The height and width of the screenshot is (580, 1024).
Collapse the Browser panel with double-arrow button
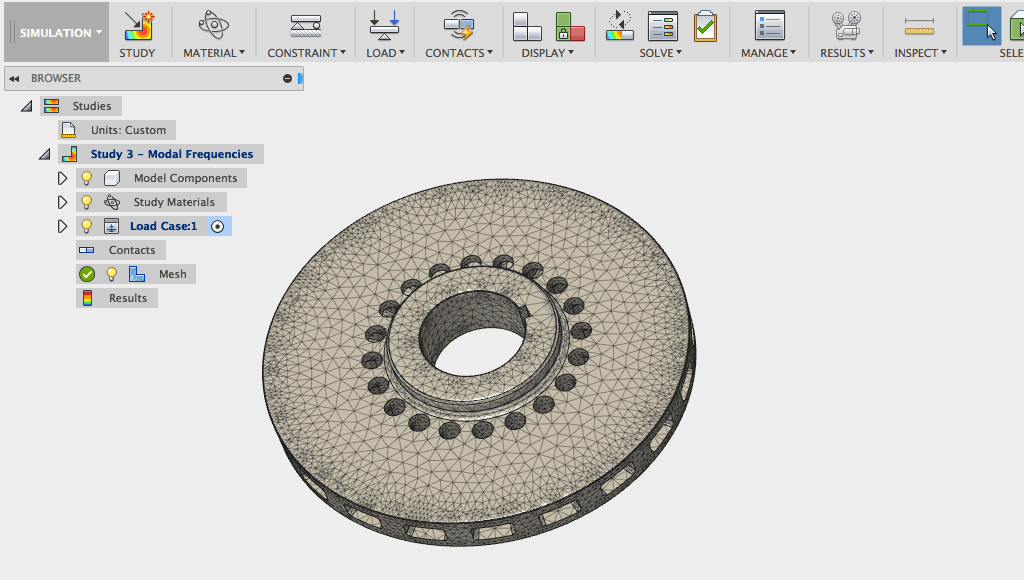coord(15,78)
